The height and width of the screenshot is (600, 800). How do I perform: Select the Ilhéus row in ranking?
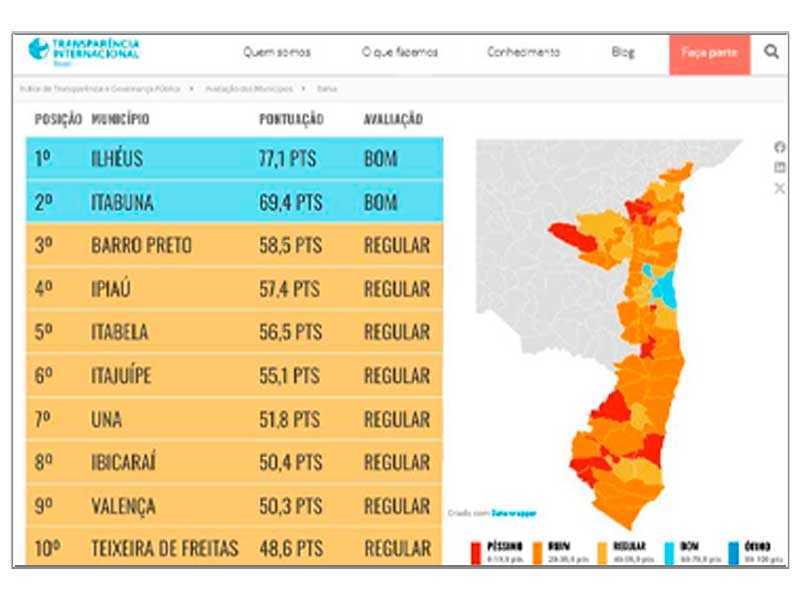point(234,158)
